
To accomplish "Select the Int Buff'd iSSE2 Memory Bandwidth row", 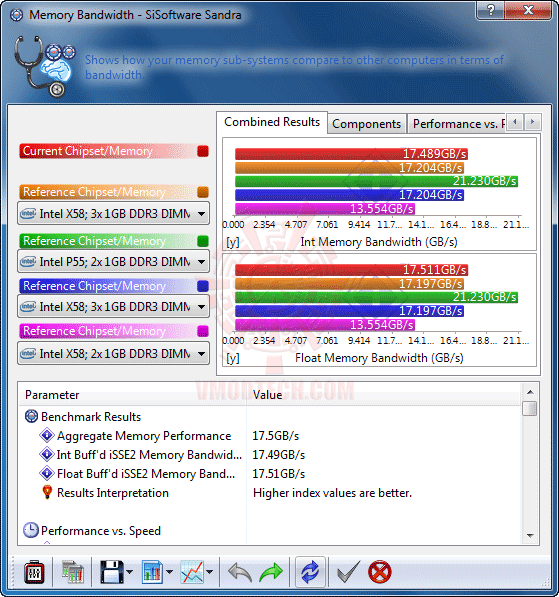I will pos(270,455).
